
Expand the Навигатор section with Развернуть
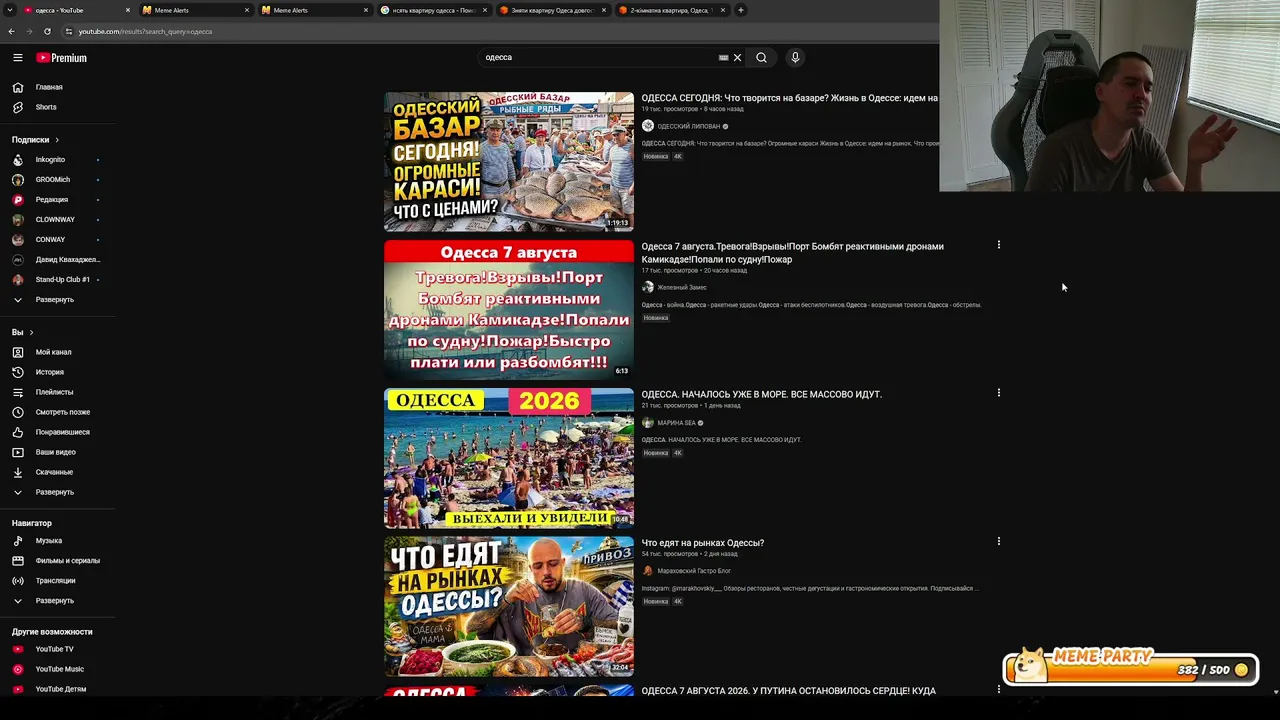pos(57,601)
